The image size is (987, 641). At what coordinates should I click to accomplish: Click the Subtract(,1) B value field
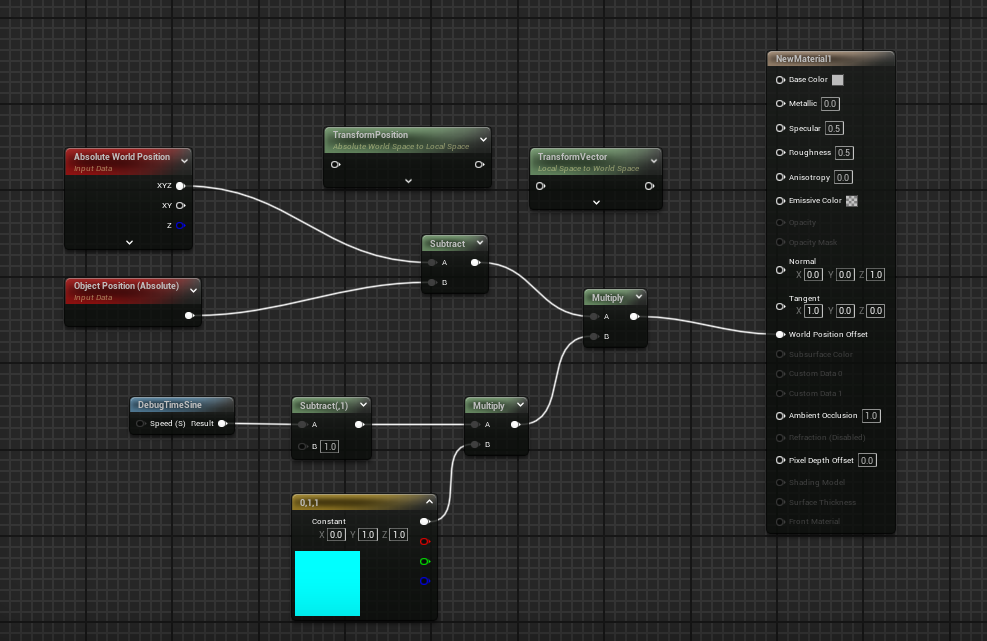click(329, 446)
